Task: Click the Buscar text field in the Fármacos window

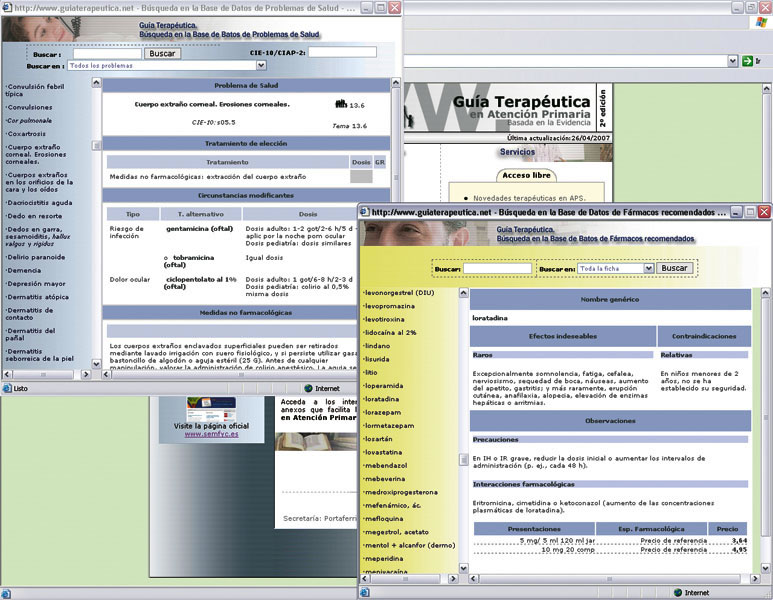Action: 497,268
